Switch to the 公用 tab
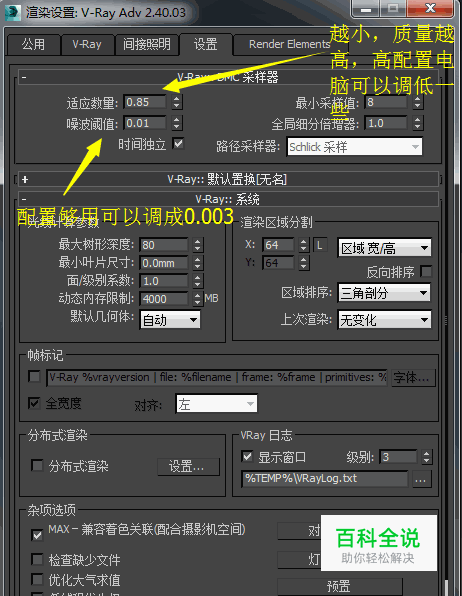The image size is (462, 596). click(33, 45)
